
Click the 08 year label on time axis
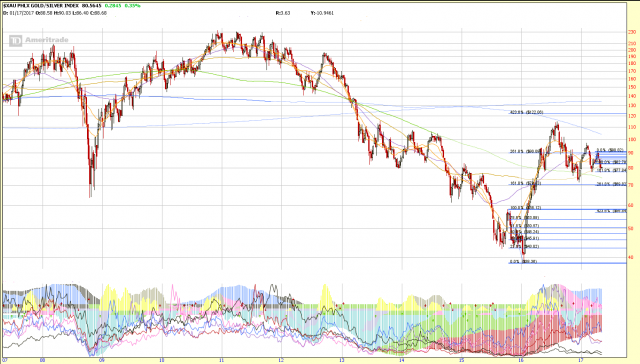pos(42,360)
